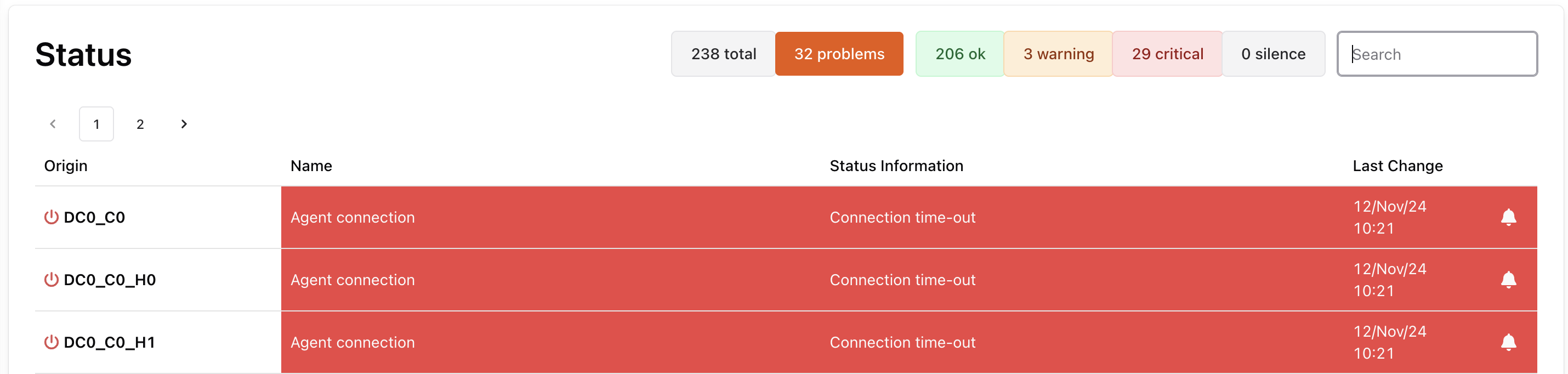The height and width of the screenshot is (374, 1568).
Task: Click the power icon beside DC0_C0_H0
Action: [x=51, y=280]
